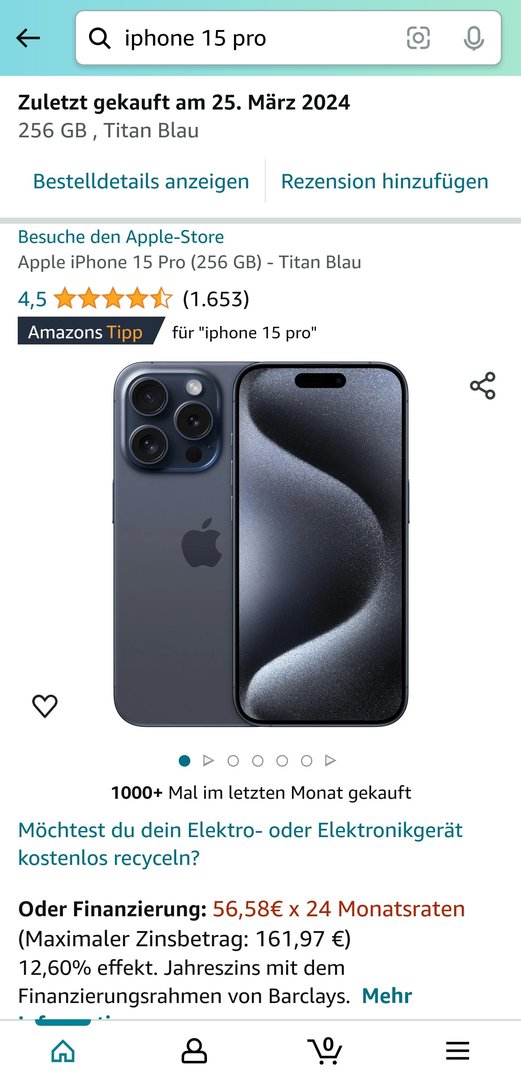Open the Home tab icon
Screen dimensions: 521x1080
coord(63,1050)
